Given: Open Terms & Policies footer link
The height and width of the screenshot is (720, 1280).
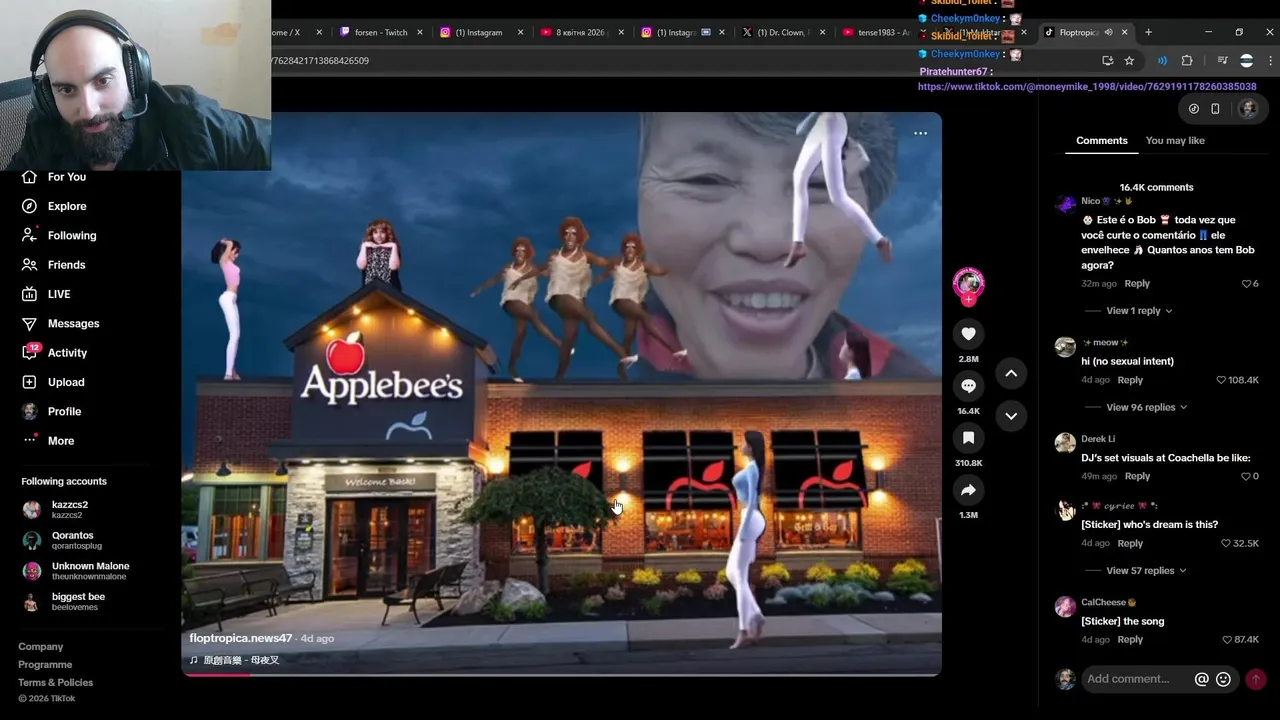Looking at the screenshot, I should coord(55,683).
